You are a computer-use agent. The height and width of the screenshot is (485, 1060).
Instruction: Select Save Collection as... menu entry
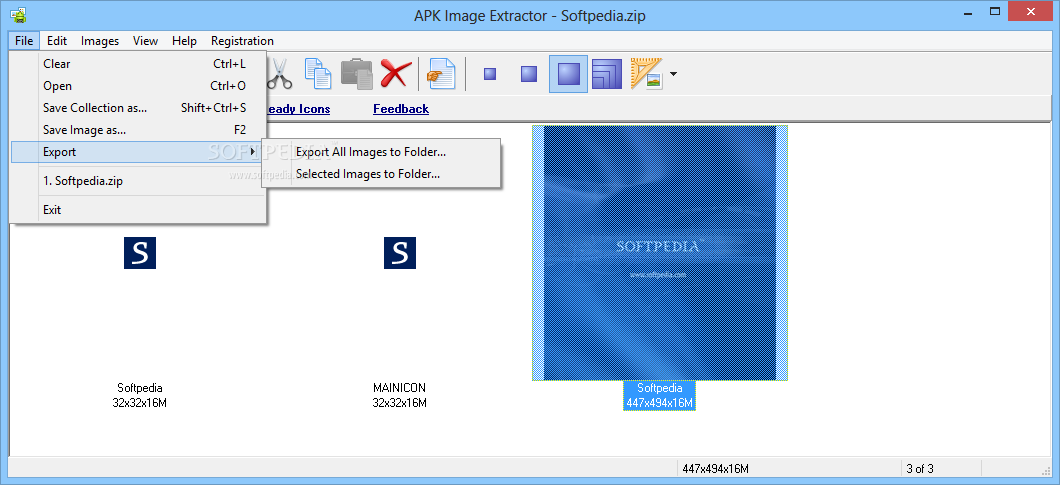pyautogui.click(x=138, y=108)
